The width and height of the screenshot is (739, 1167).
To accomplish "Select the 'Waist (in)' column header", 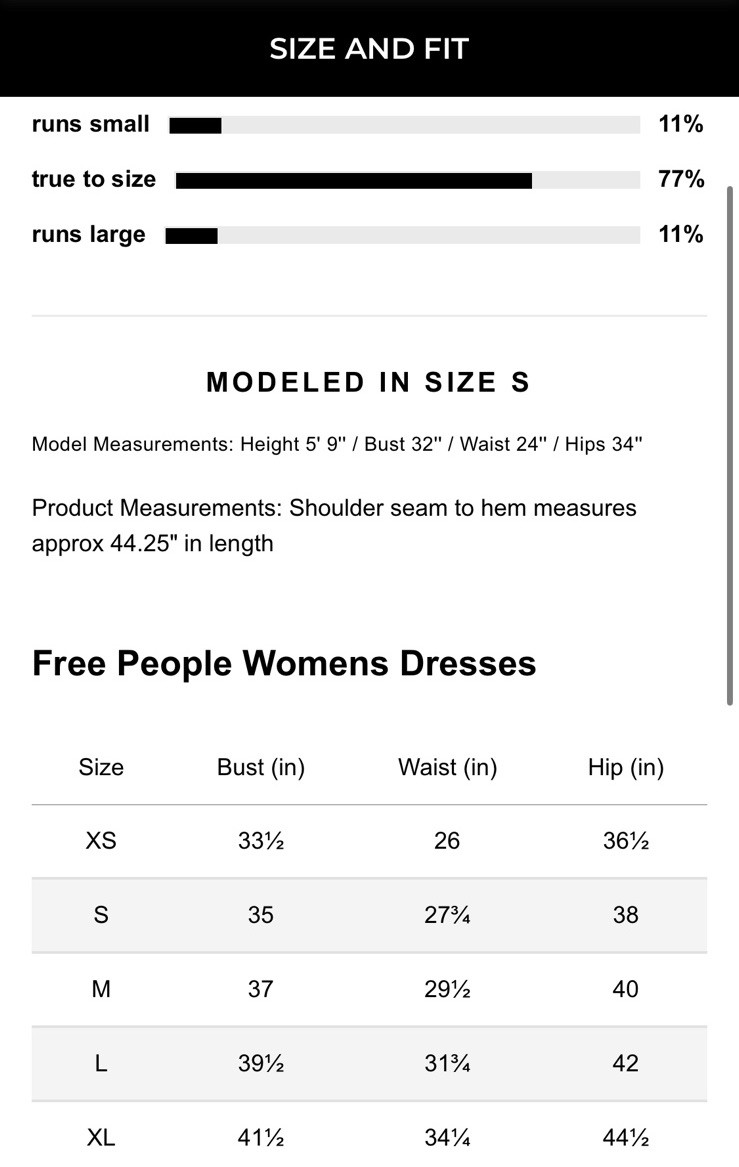I will coord(447,767).
